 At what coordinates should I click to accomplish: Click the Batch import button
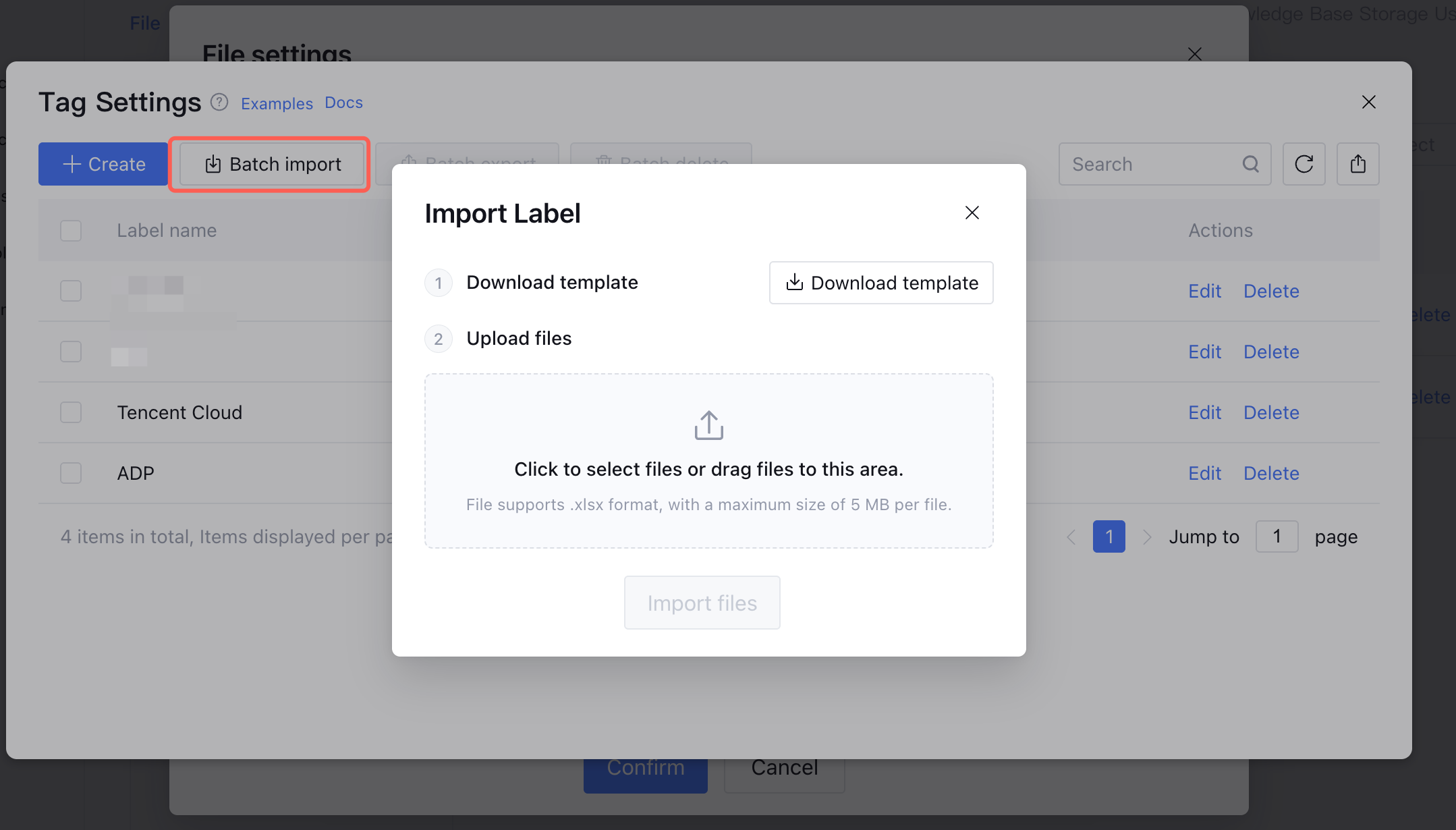click(x=273, y=164)
